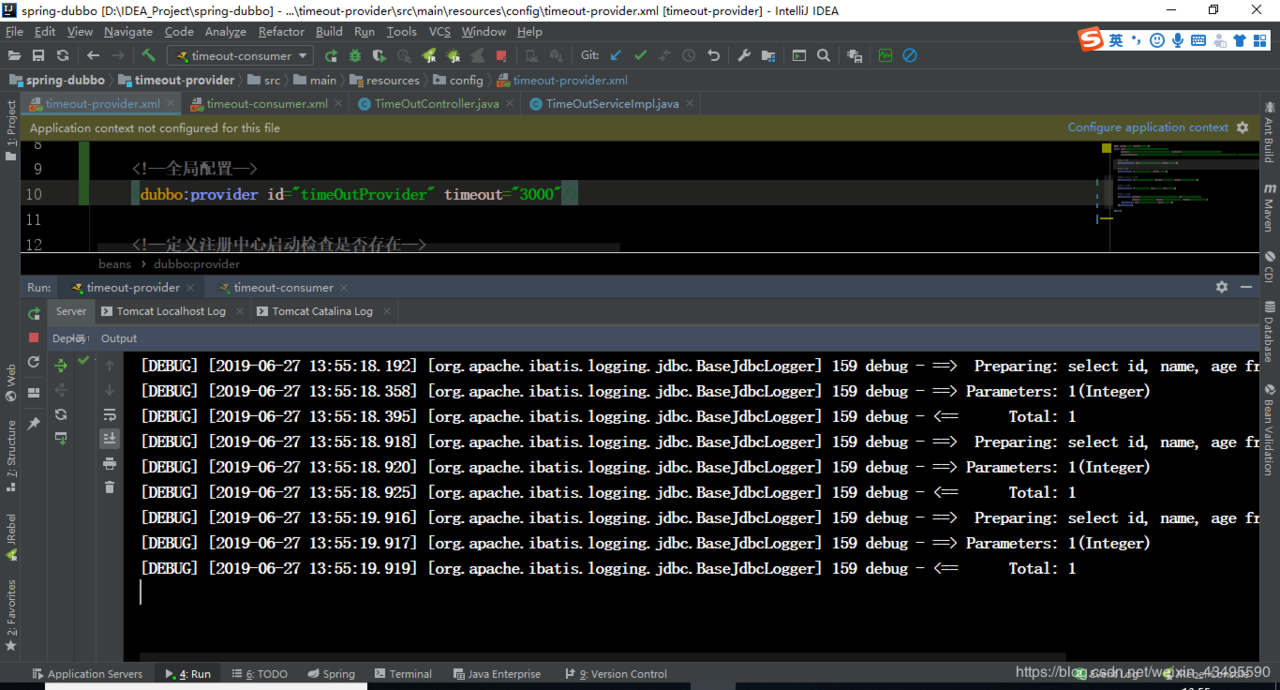Screen dimensions: 1280x690
Task: Open the Navigate menu
Action: (128, 32)
